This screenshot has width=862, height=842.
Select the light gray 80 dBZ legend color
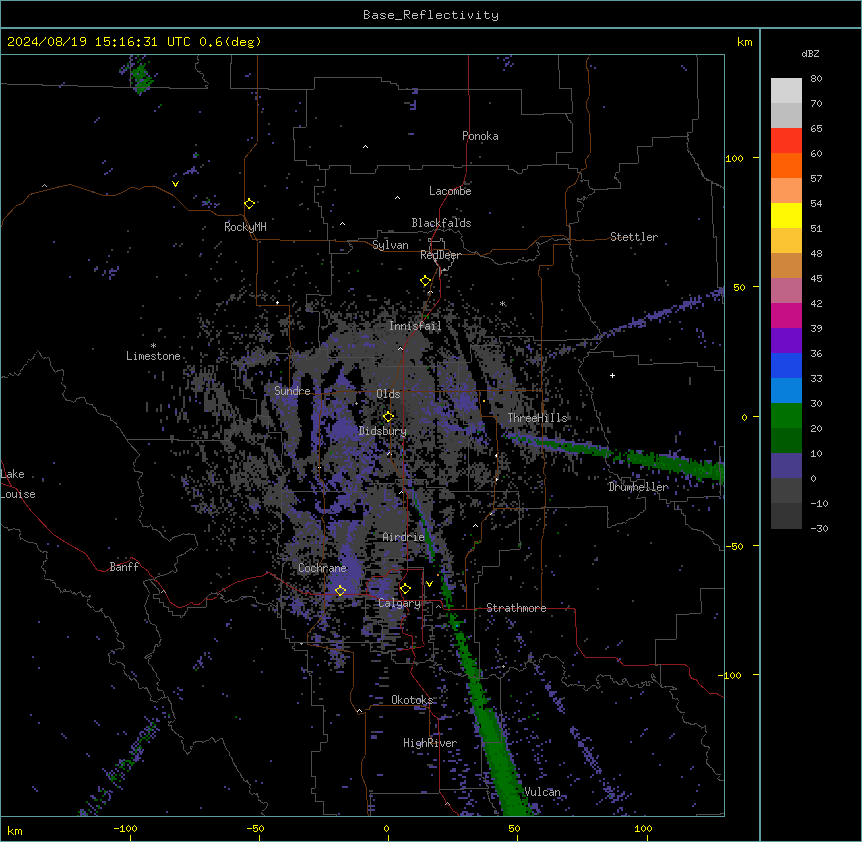pos(786,91)
